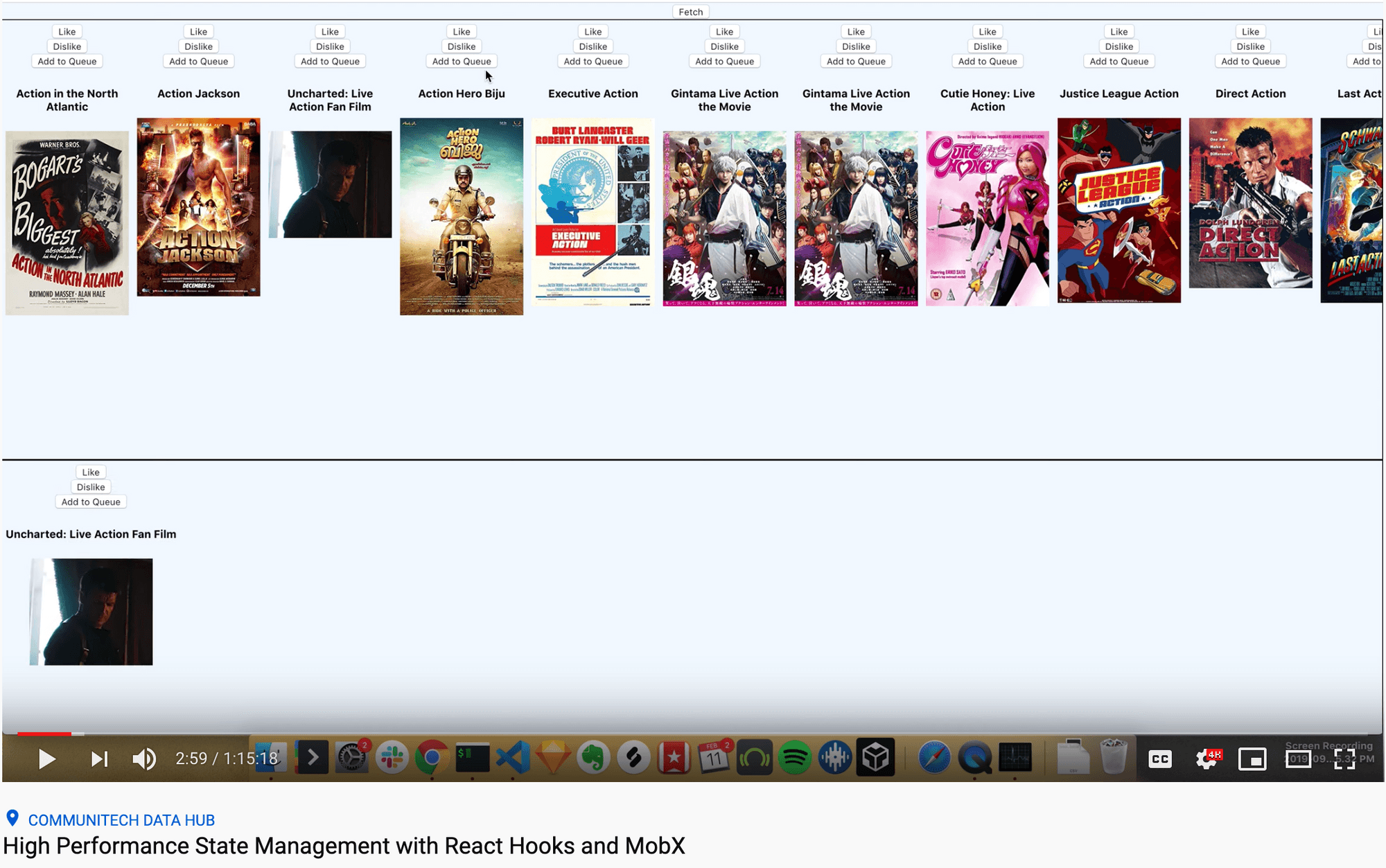Open the blue waveform app in dock
1386x868 pixels.
click(x=834, y=758)
